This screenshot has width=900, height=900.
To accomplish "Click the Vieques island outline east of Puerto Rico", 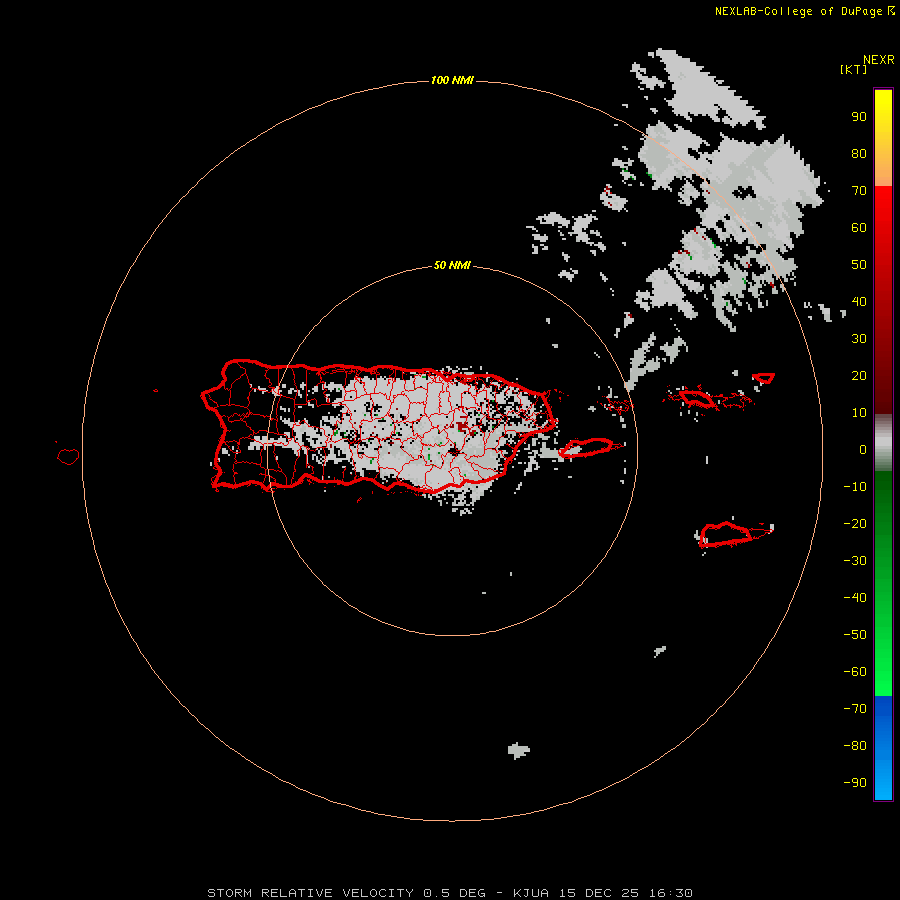I will coord(585,447).
